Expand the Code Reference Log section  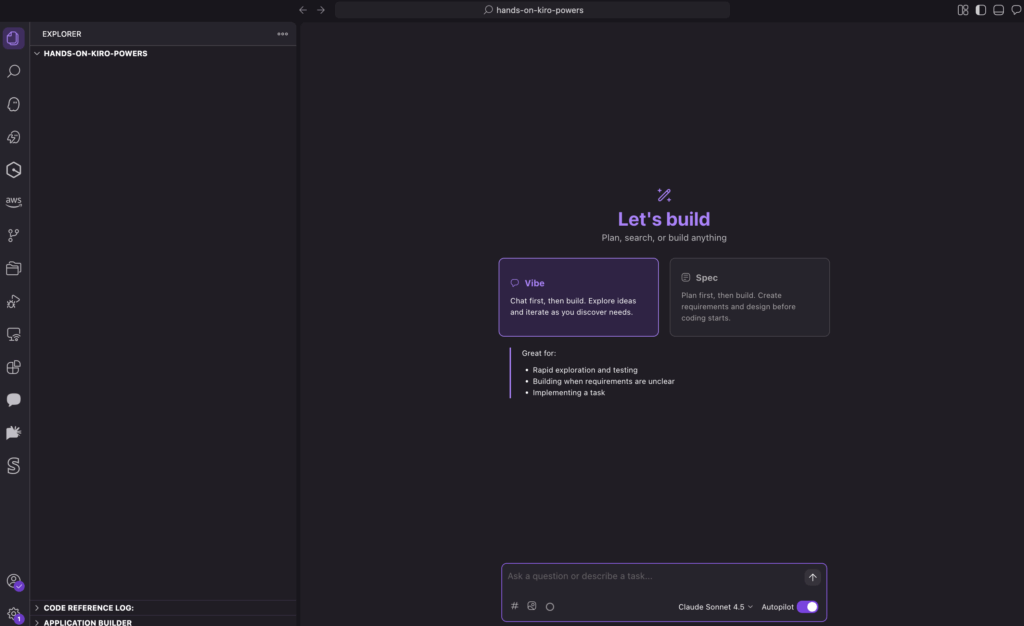(x=88, y=607)
